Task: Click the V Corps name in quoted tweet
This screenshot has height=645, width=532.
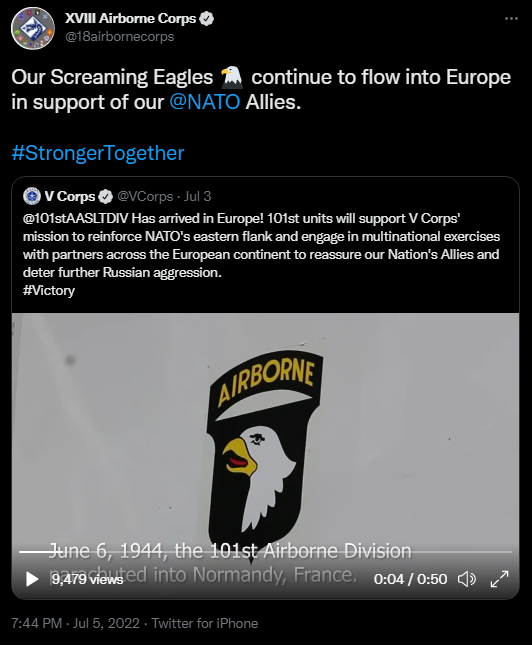Action: (x=70, y=196)
